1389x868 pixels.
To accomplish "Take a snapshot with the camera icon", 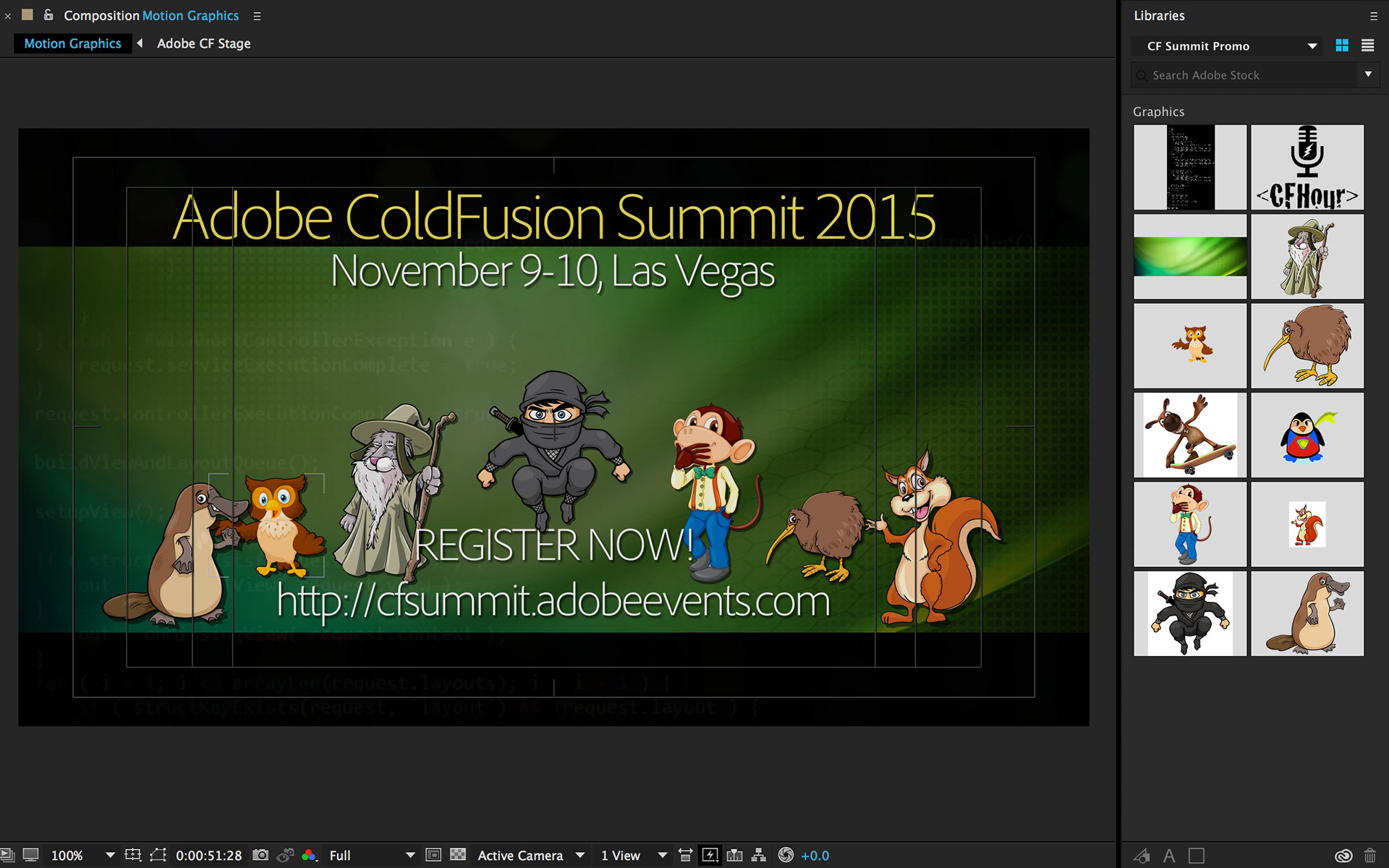I will (260, 855).
